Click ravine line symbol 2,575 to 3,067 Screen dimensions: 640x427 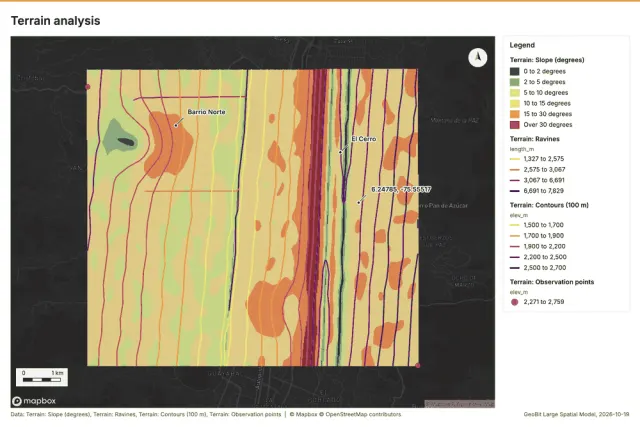[x=515, y=169]
